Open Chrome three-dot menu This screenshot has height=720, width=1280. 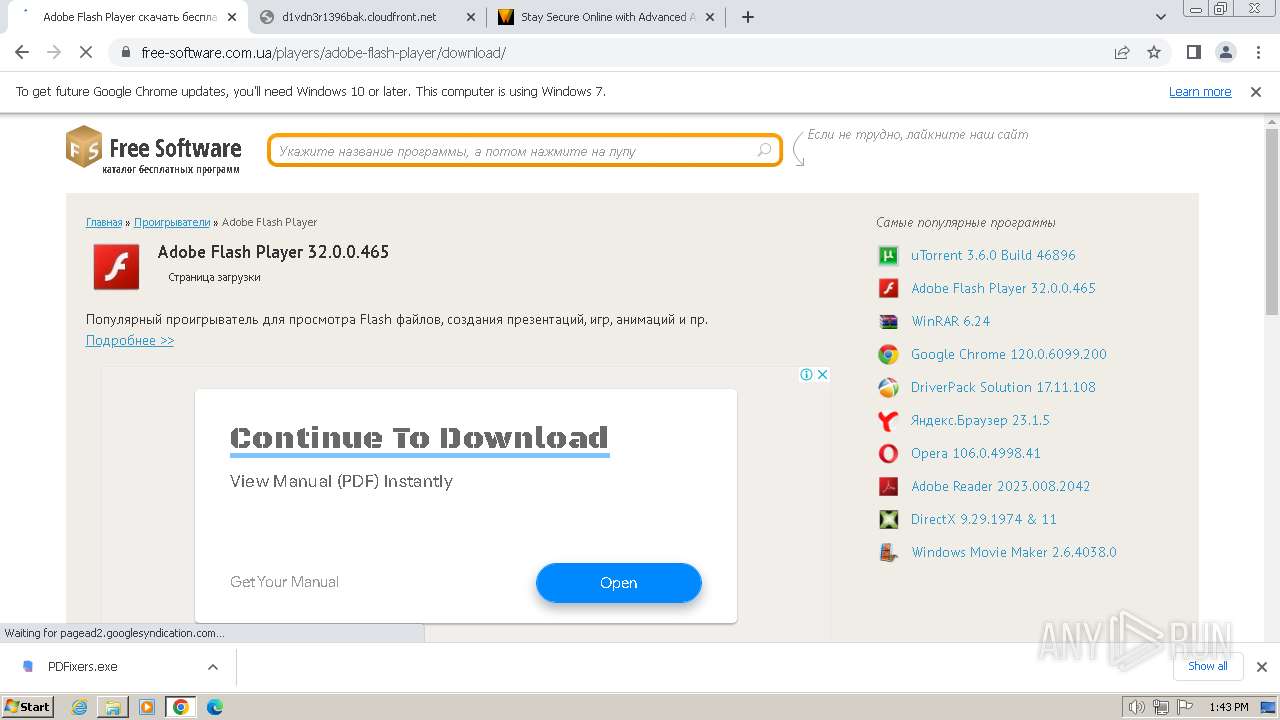click(x=1257, y=53)
